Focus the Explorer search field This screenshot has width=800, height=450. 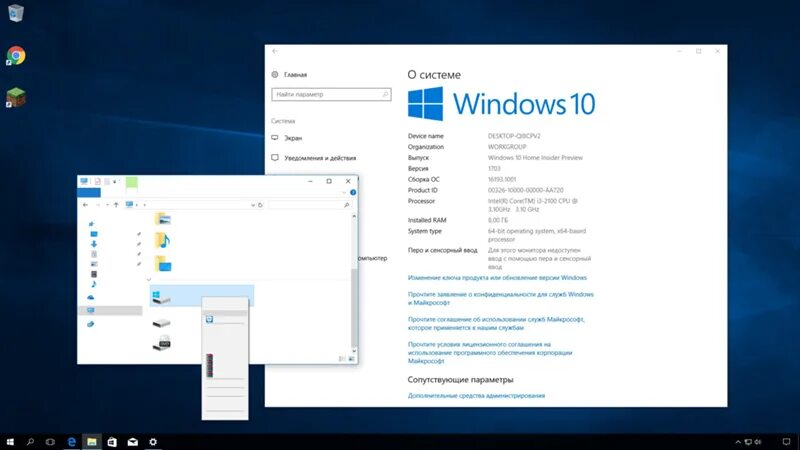pyautogui.click(x=310, y=205)
